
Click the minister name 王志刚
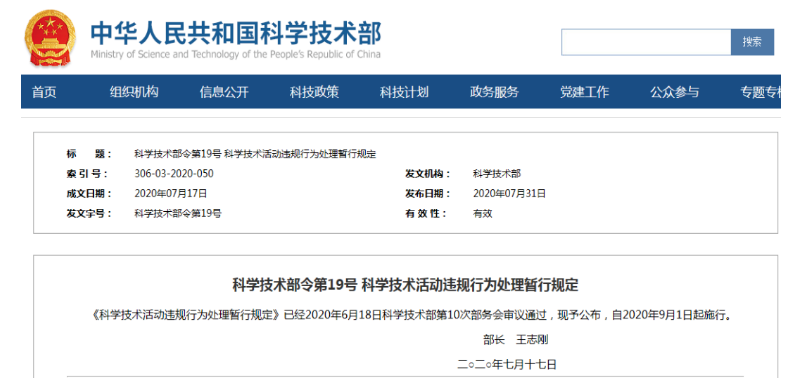(532, 340)
